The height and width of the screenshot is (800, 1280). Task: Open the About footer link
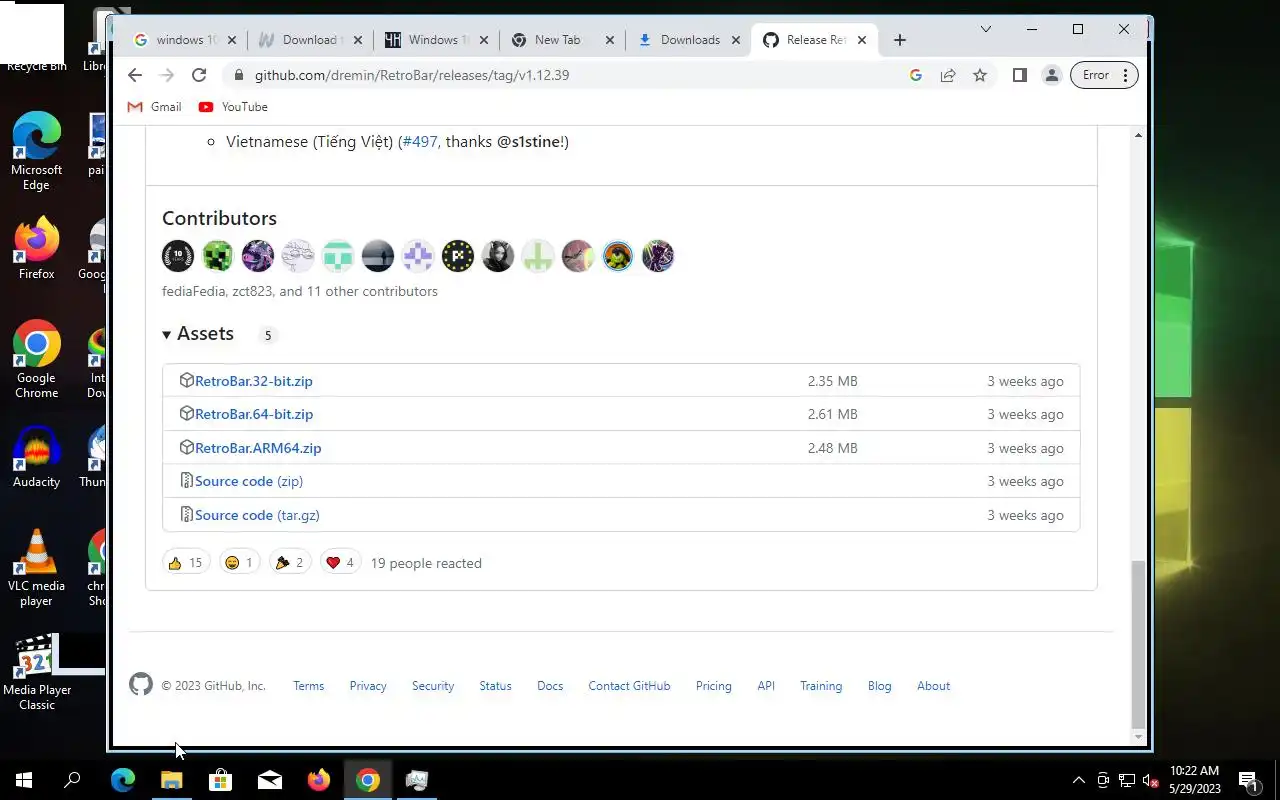tap(934, 686)
